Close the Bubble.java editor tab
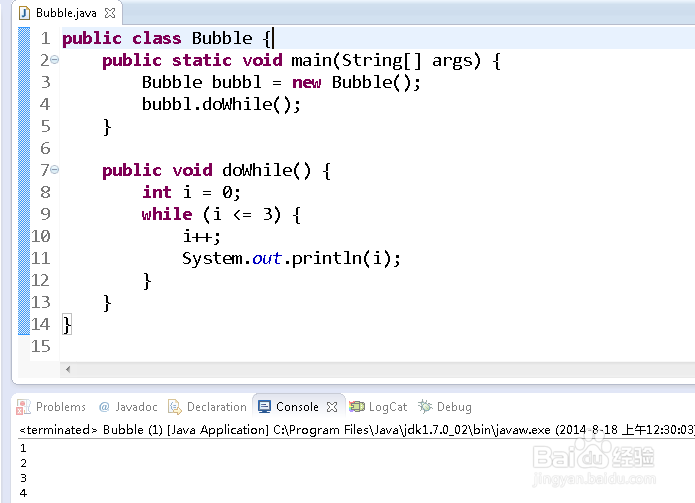This screenshot has height=503, width=695. click(x=110, y=13)
